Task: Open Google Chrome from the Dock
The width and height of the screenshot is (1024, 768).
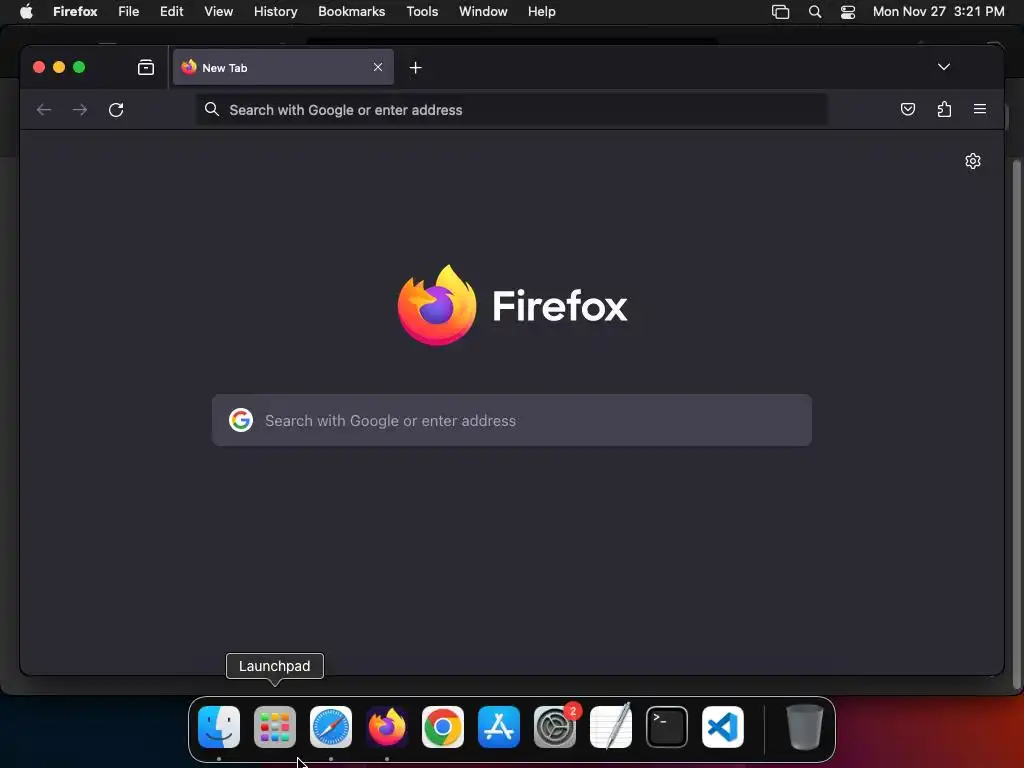Action: click(x=443, y=726)
